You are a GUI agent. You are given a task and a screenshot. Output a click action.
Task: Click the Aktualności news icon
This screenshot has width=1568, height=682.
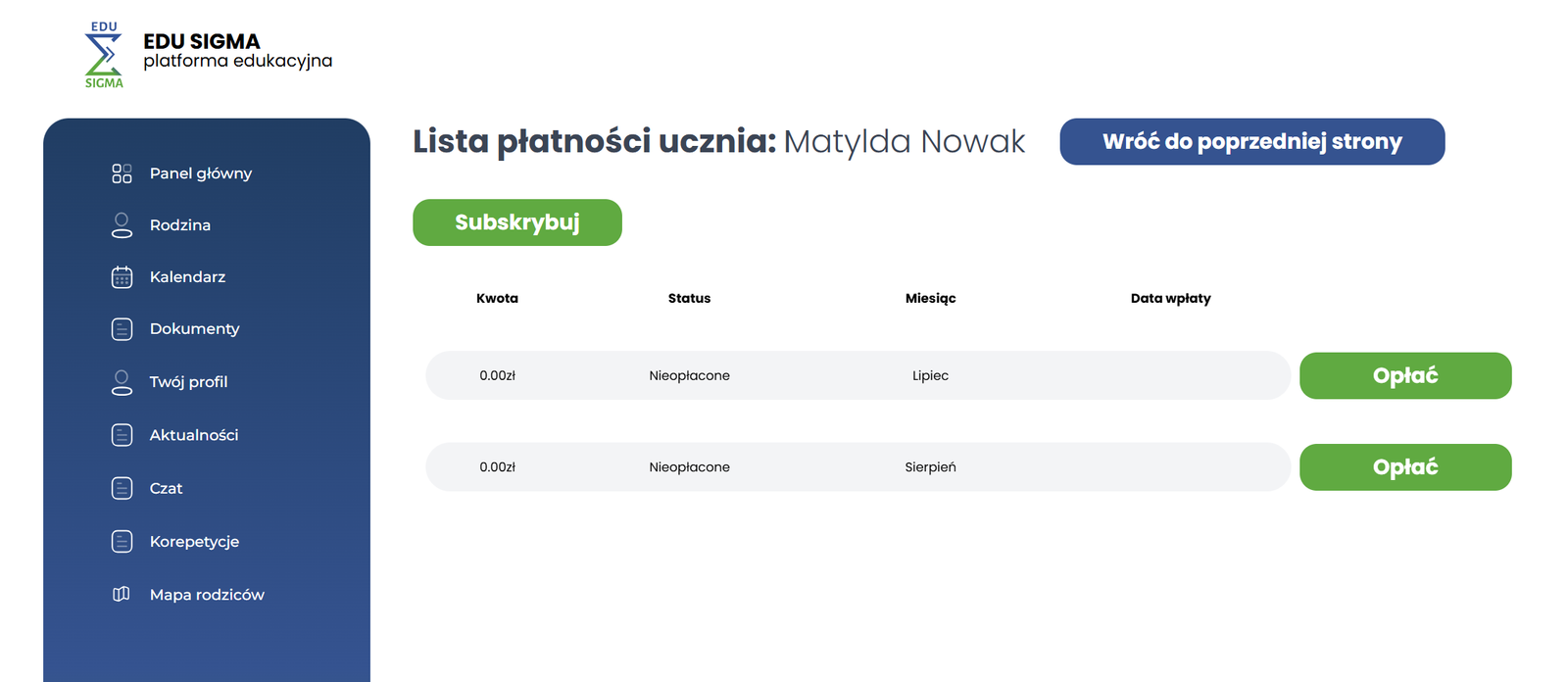pyautogui.click(x=122, y=435)
